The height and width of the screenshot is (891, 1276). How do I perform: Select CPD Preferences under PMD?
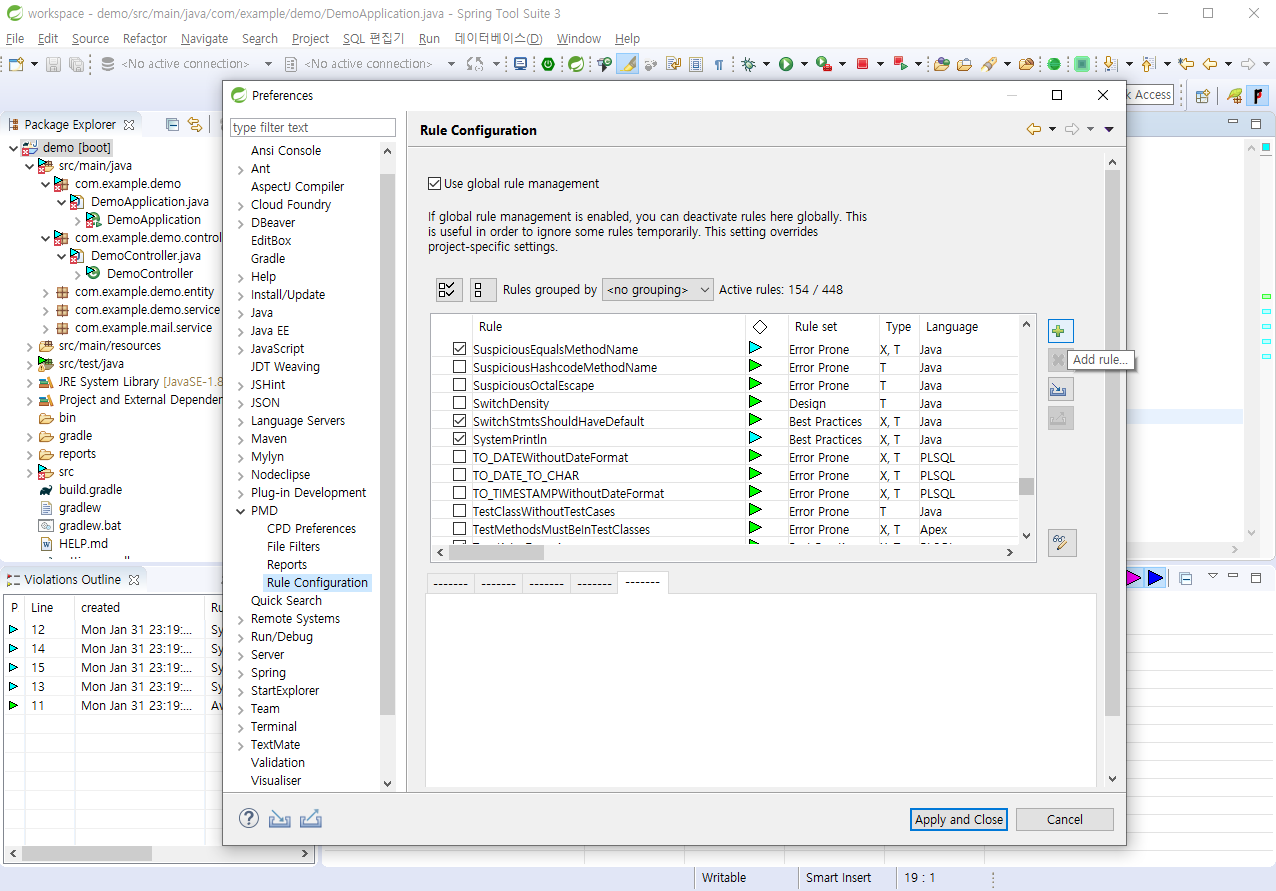click(311, 529)
